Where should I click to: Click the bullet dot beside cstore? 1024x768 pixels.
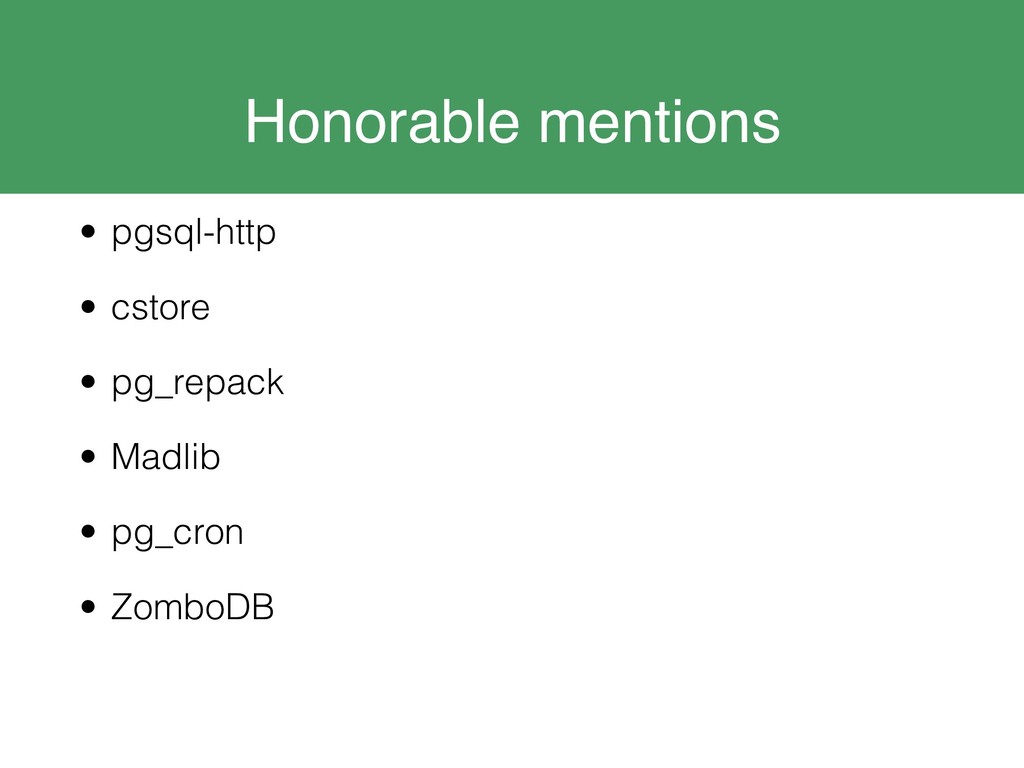pos(88,307)
